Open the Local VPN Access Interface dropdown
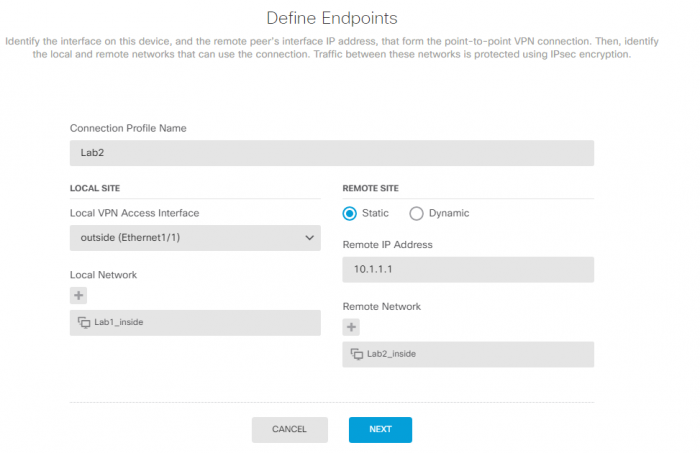The image size is (700, 453). 195,238
